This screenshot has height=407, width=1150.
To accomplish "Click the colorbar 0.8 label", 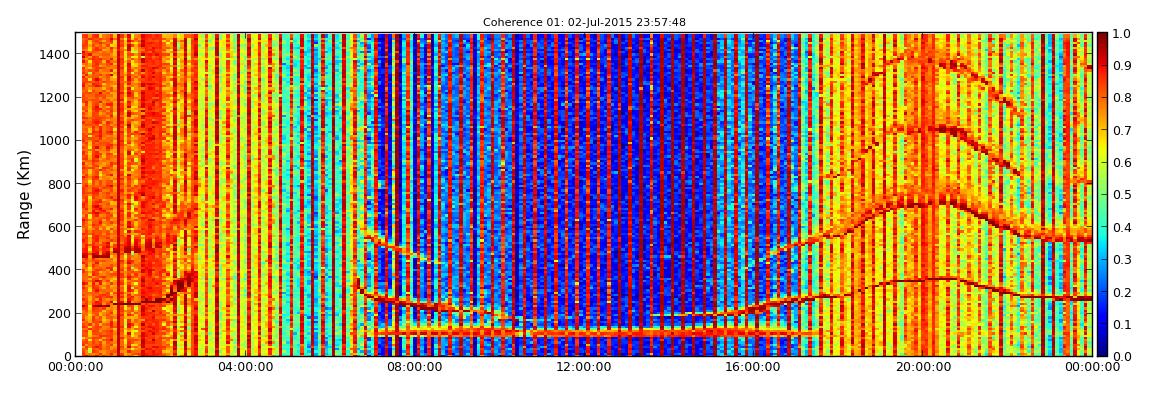I will click(x=1121, y=98).
